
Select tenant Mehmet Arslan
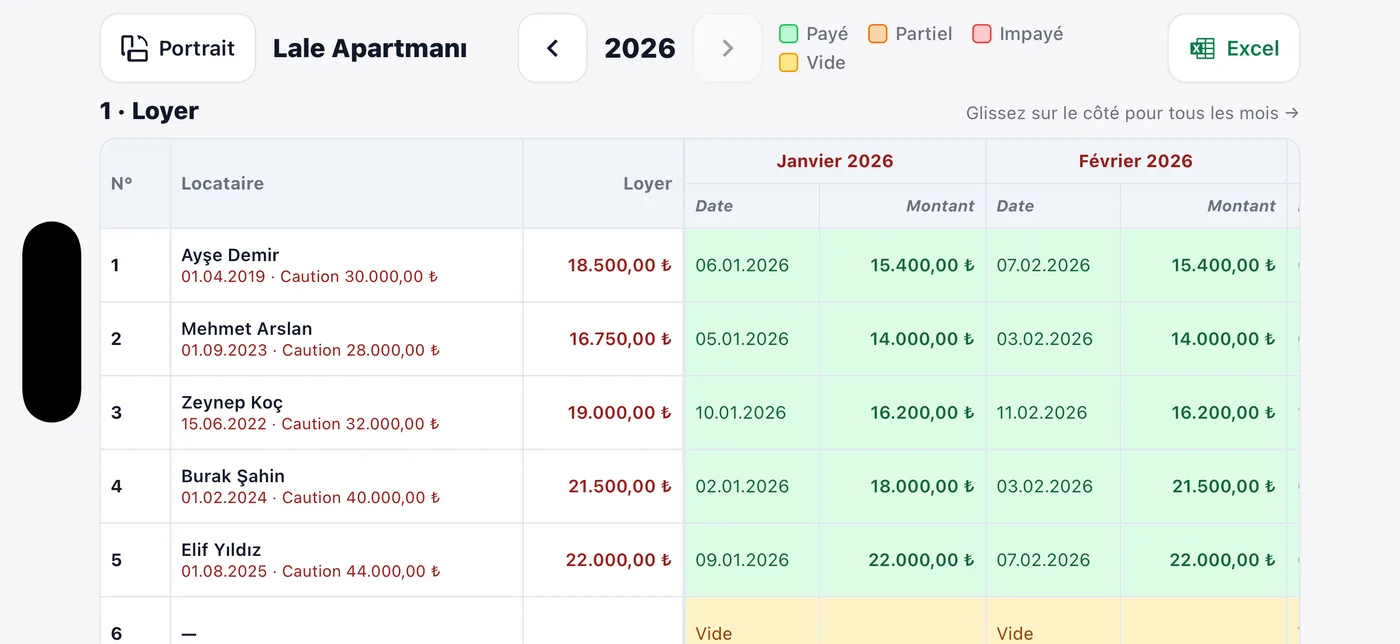click(x=247, y=329)
